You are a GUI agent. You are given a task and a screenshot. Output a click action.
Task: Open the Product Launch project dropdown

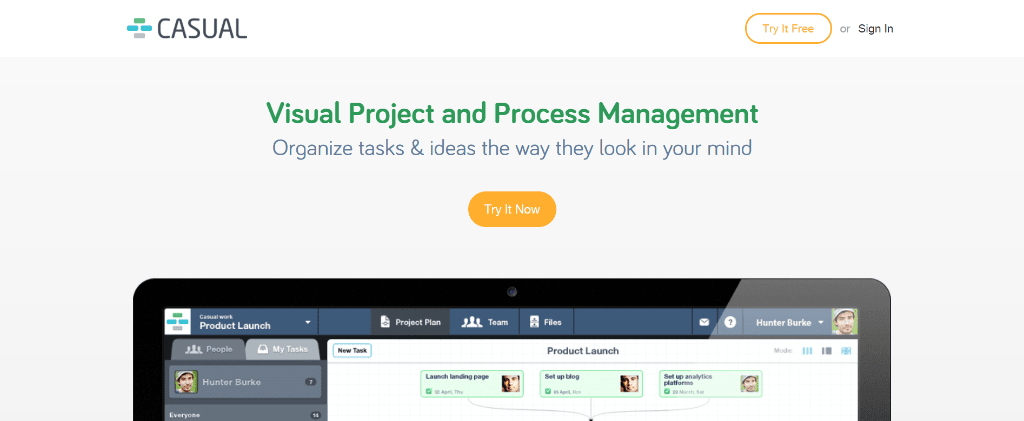point(255,322)
